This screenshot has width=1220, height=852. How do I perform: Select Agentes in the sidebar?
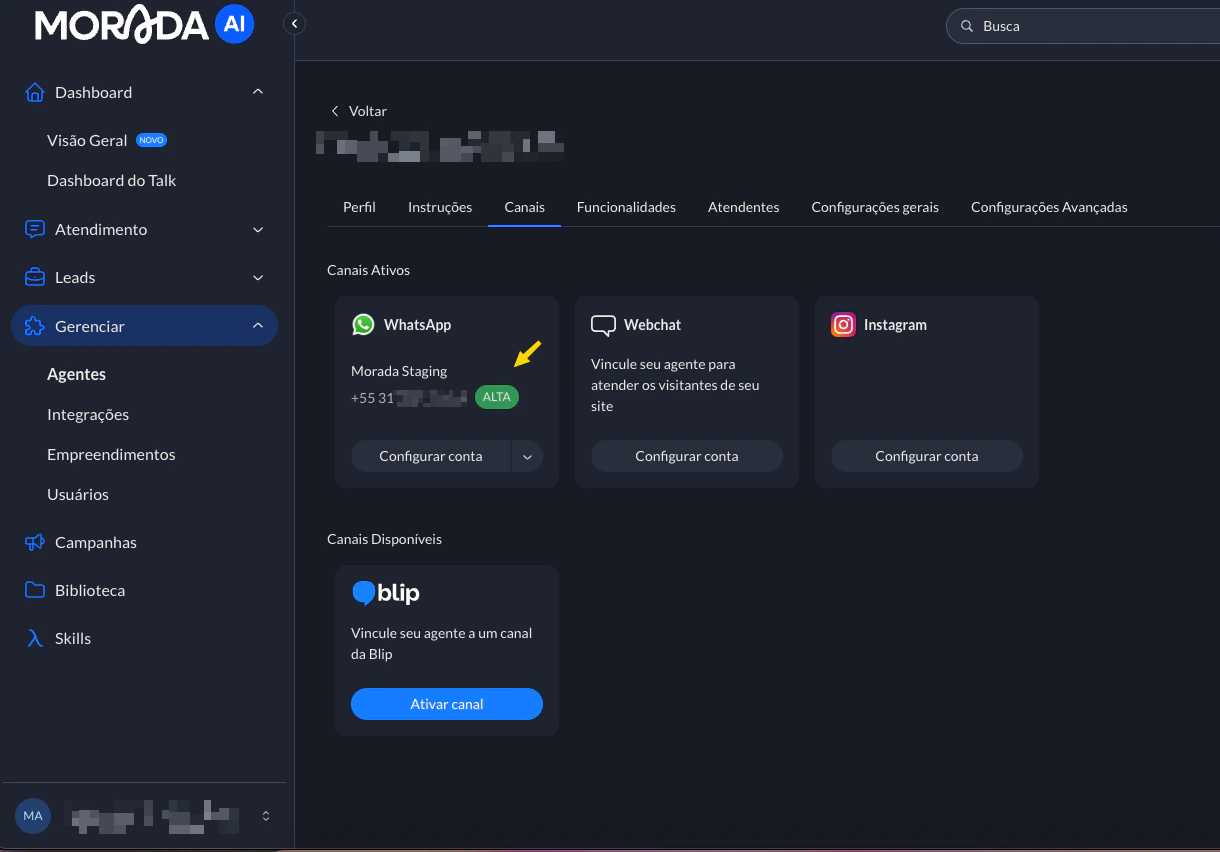point(76,374)
